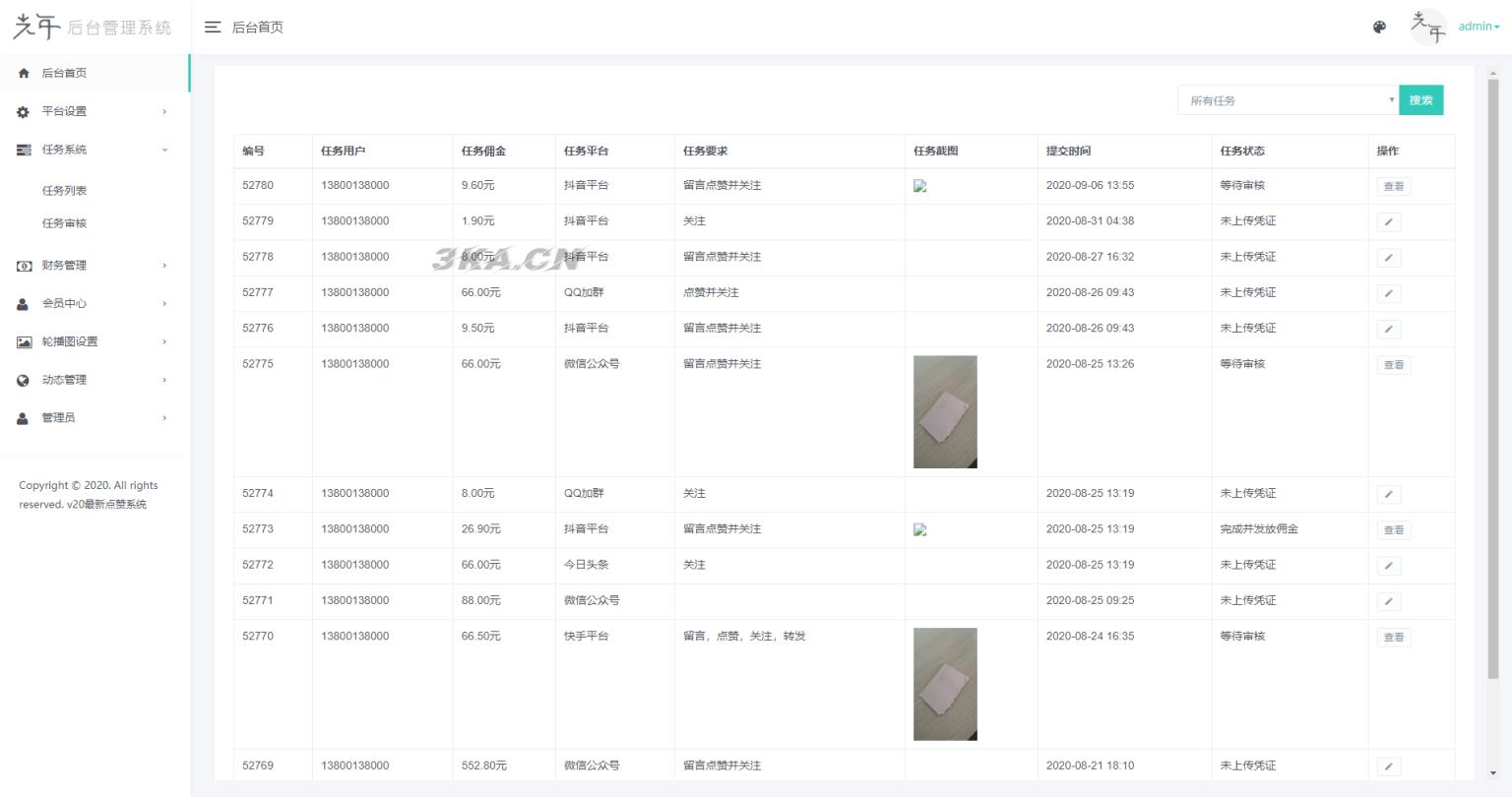Open 任务列表 submenu item
The height and width of the screenshot is (797, 1512).
(65, 191)
